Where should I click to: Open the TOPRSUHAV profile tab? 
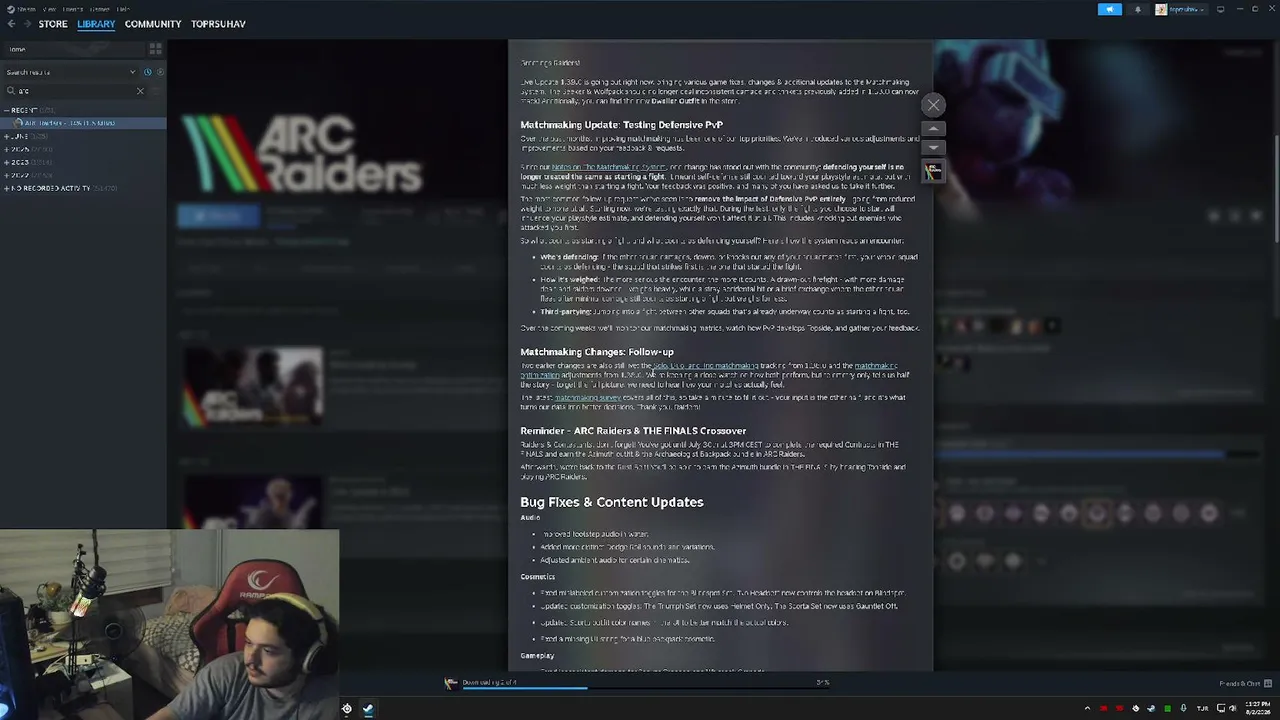coord(218,24)
